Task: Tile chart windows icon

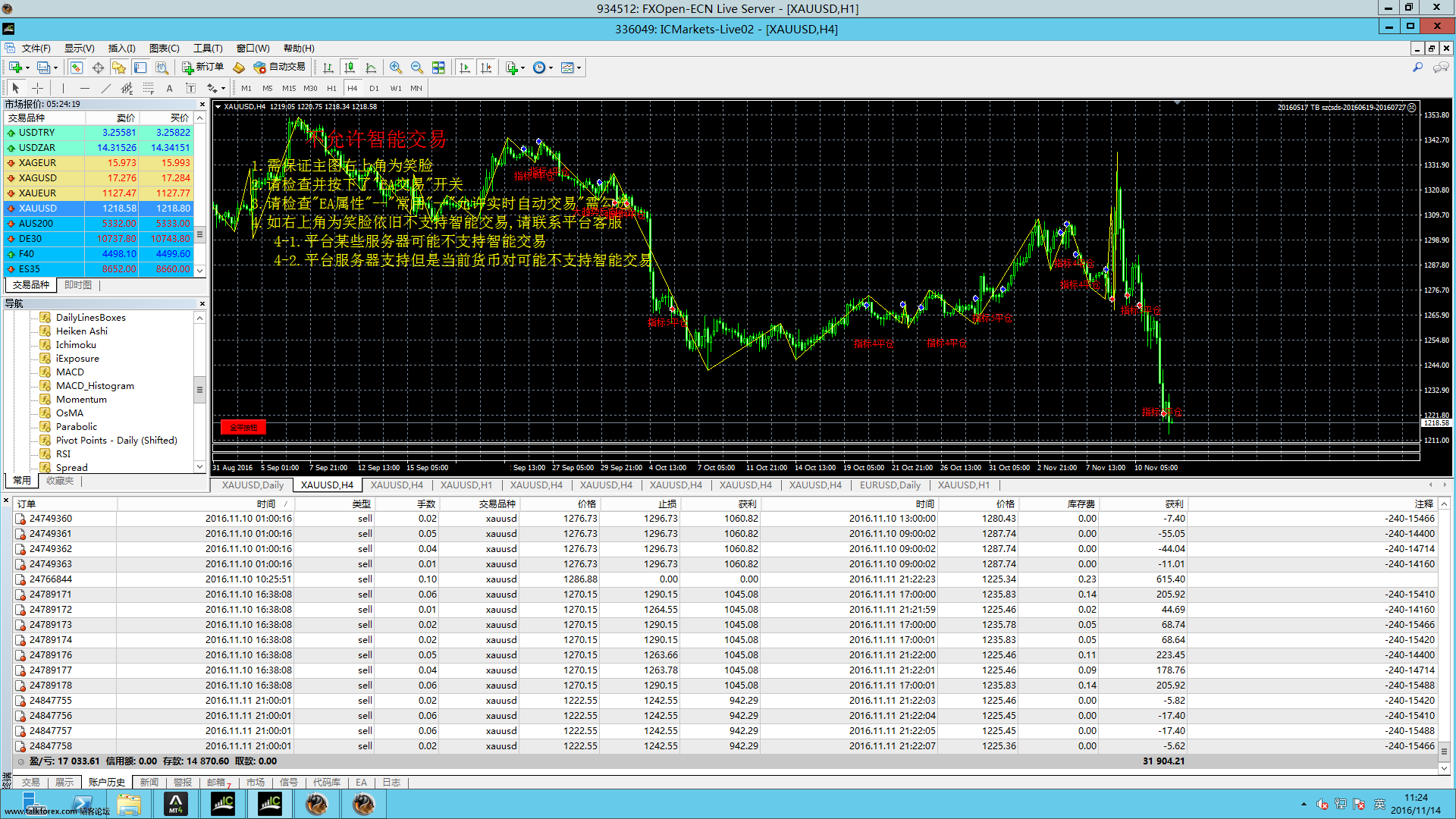Action: coord(438,67)
